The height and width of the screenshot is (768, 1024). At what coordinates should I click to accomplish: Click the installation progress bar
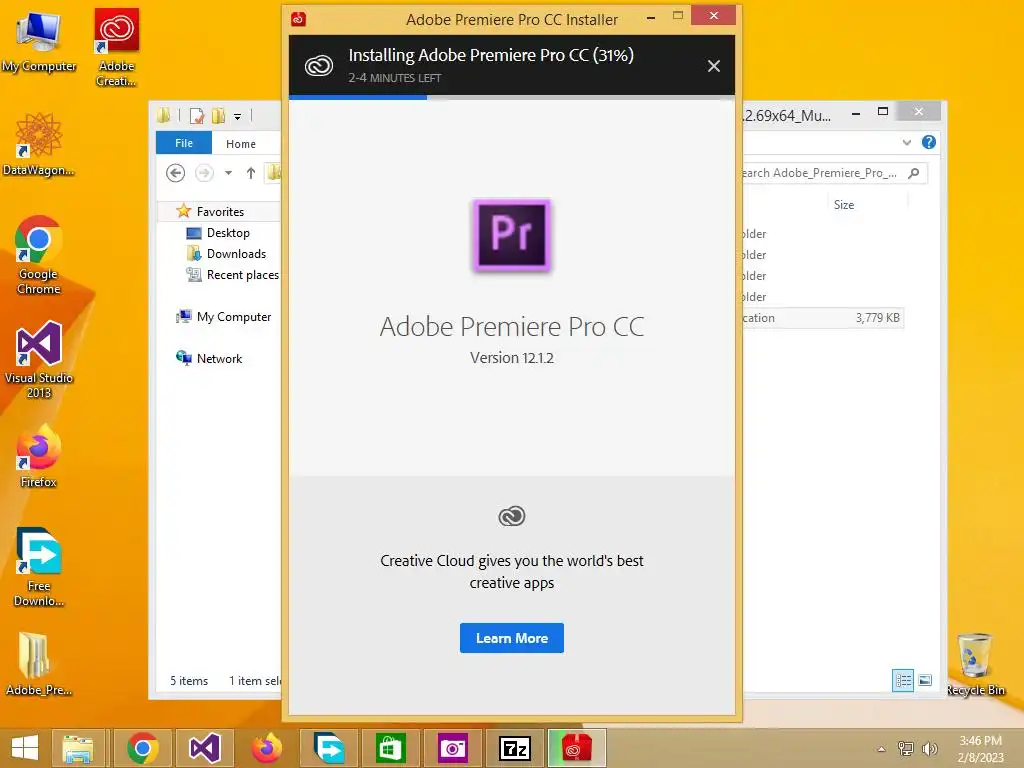pyautogui.click(x=511, y=97)
